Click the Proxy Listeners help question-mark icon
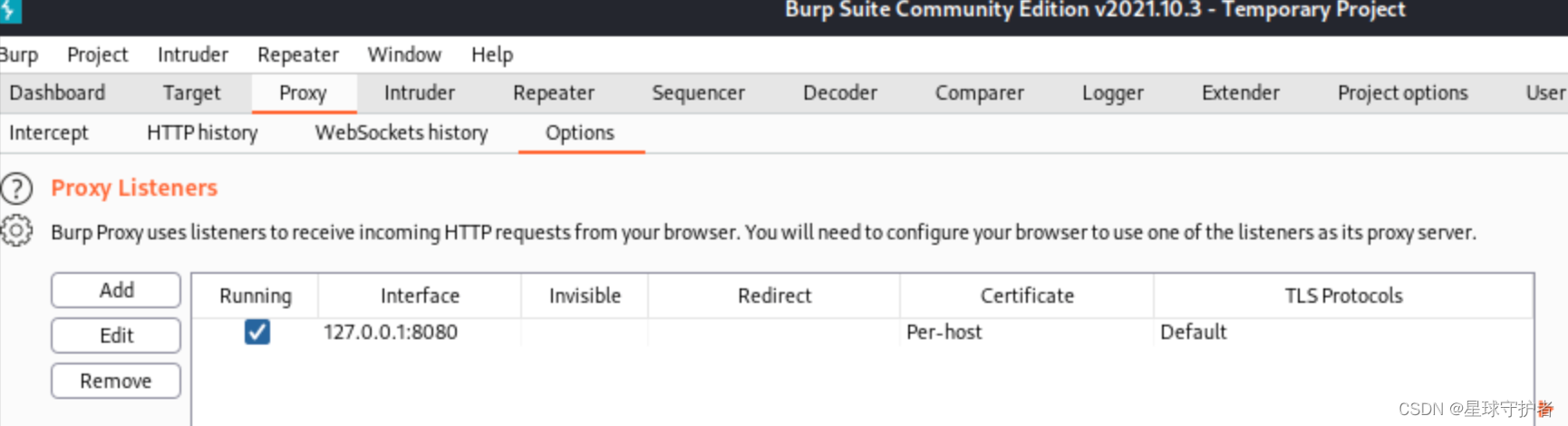This screenshot has width=1568, height=426. tap(16, 189)
